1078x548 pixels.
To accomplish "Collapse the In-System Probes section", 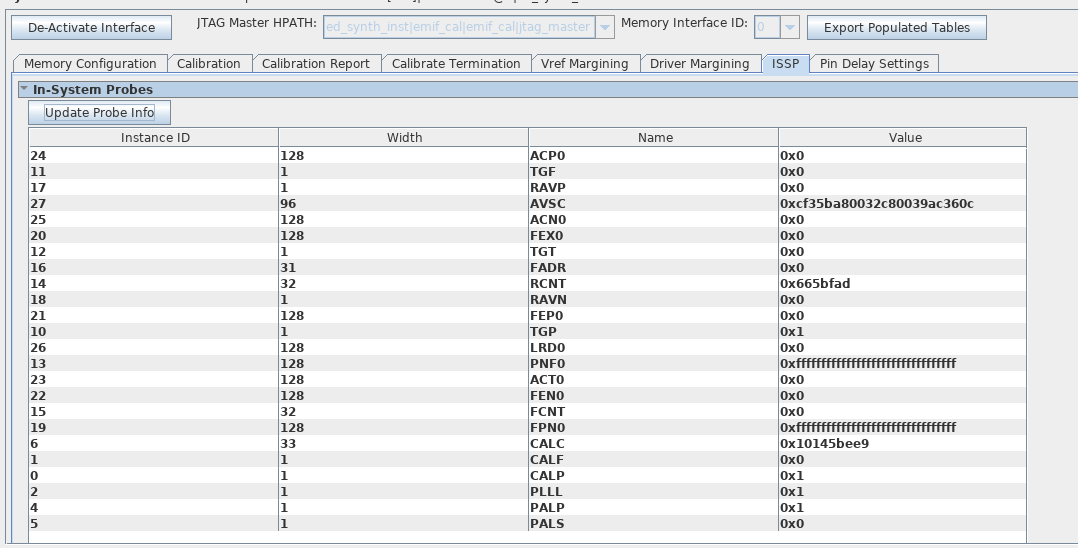I will tap(24, 89).
